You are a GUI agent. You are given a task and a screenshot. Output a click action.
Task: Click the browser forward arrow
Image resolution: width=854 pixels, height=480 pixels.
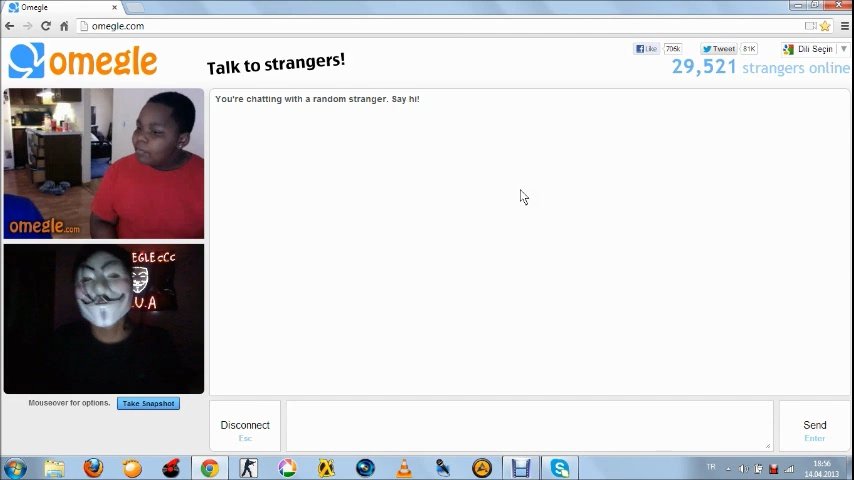click(x=27, y=26)
